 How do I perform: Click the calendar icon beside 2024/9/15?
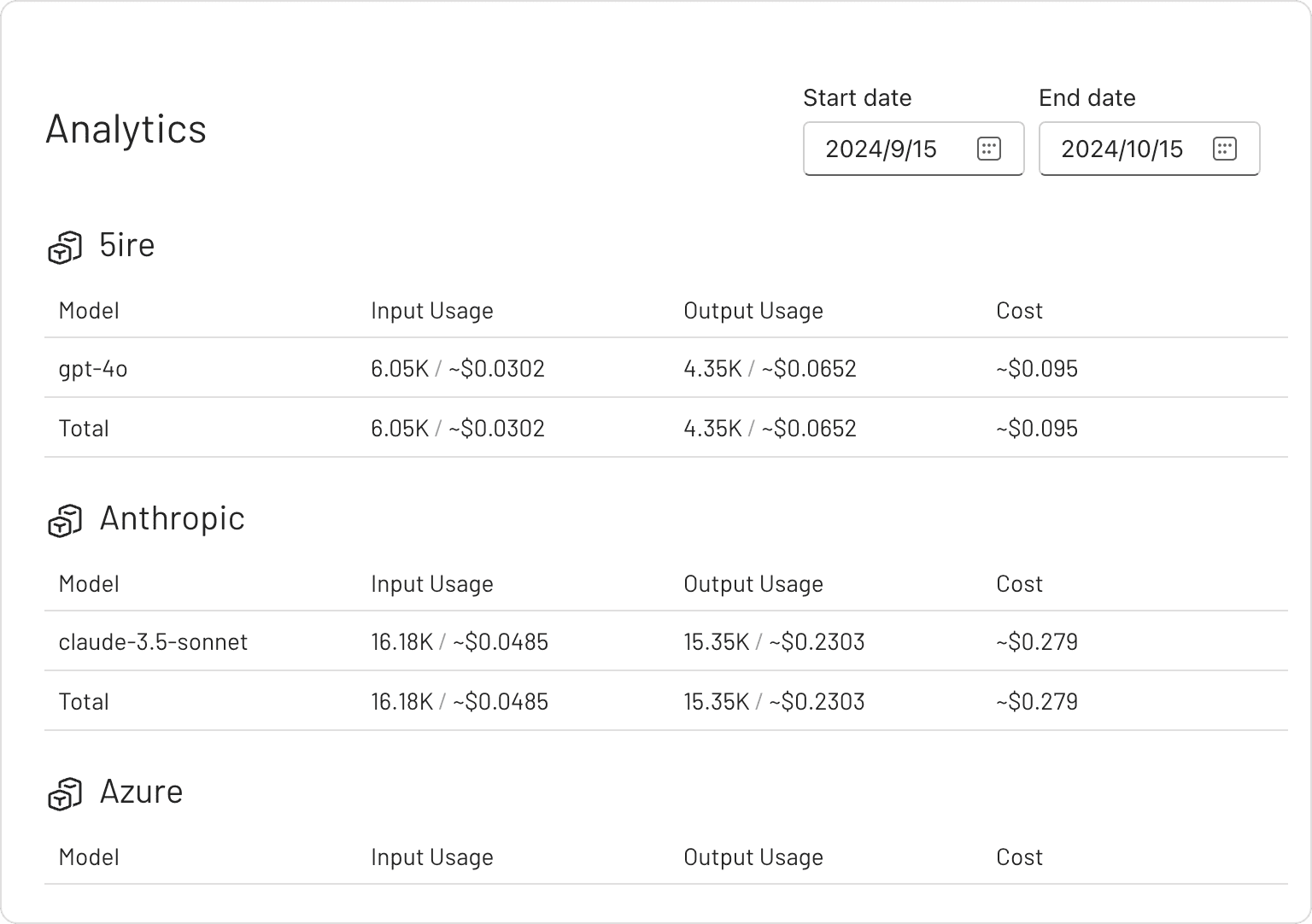click(x=988, y=149)
